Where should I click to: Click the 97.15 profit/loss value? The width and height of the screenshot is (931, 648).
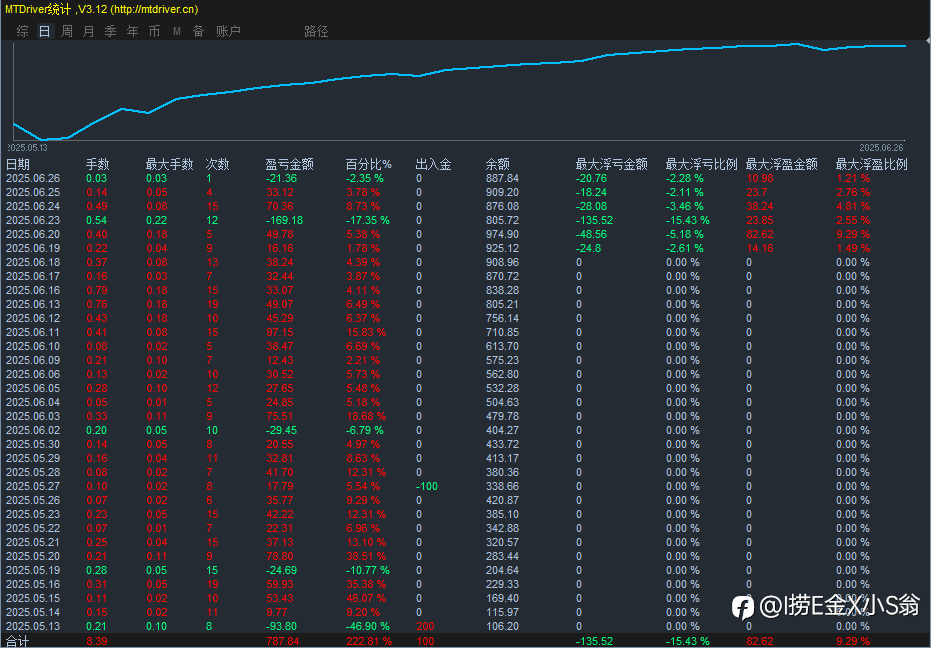click(x=280, y=332)
